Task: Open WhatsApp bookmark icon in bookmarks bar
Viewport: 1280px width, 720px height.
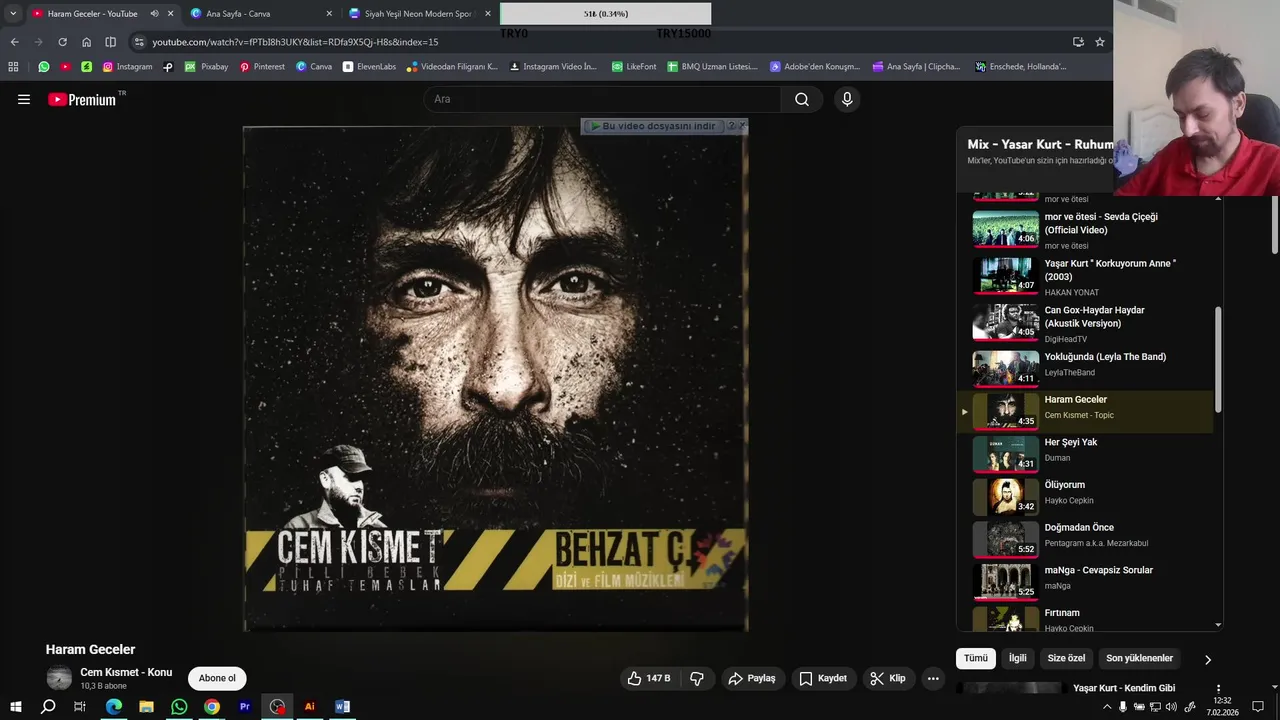Action: [x=44, y=67]
